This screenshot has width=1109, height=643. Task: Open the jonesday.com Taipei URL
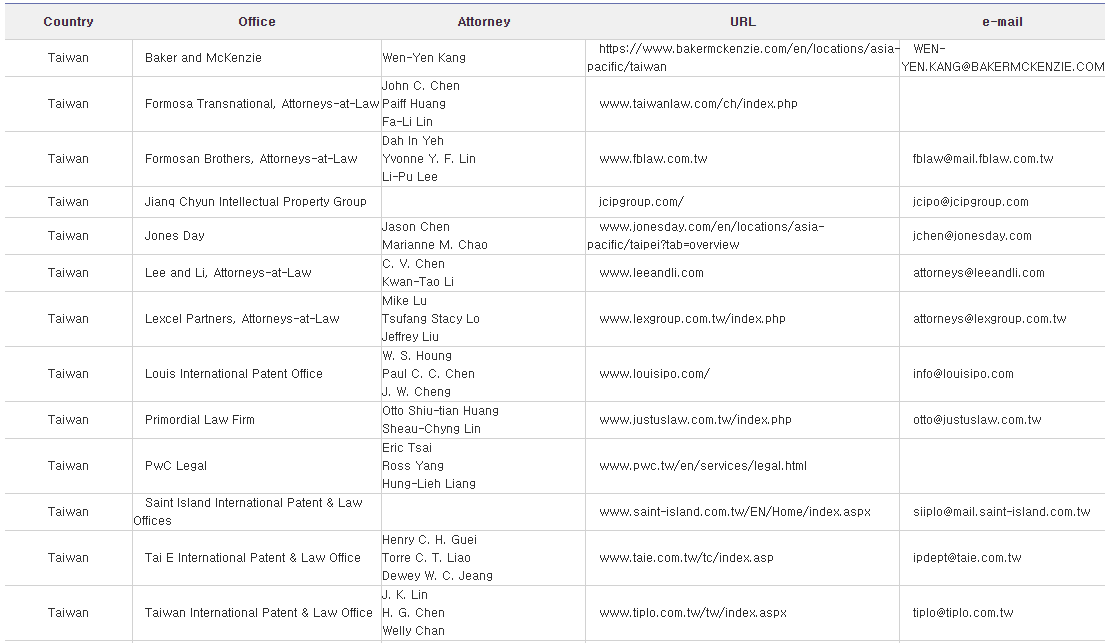[706, 236]
